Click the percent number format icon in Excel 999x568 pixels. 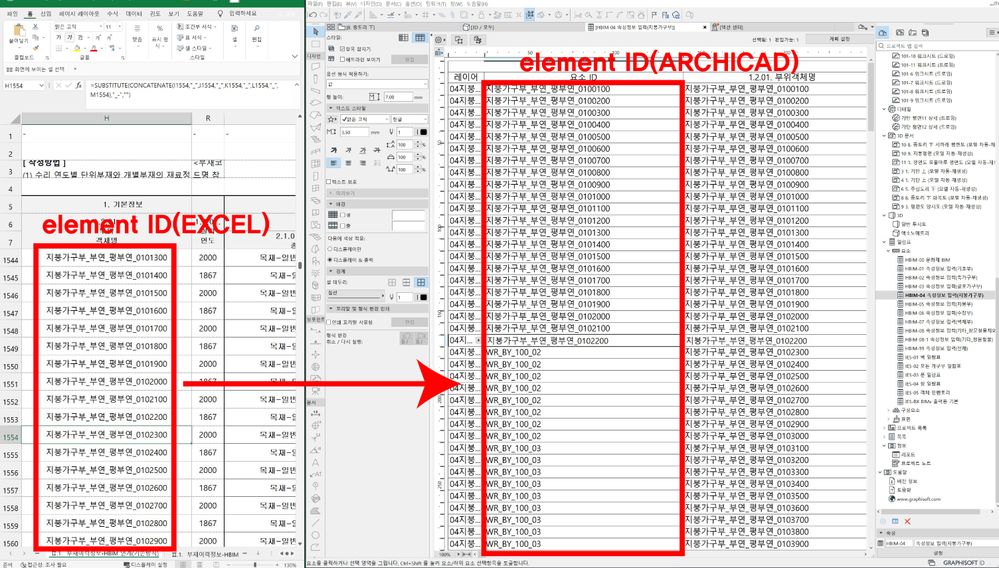coord(159,29)
